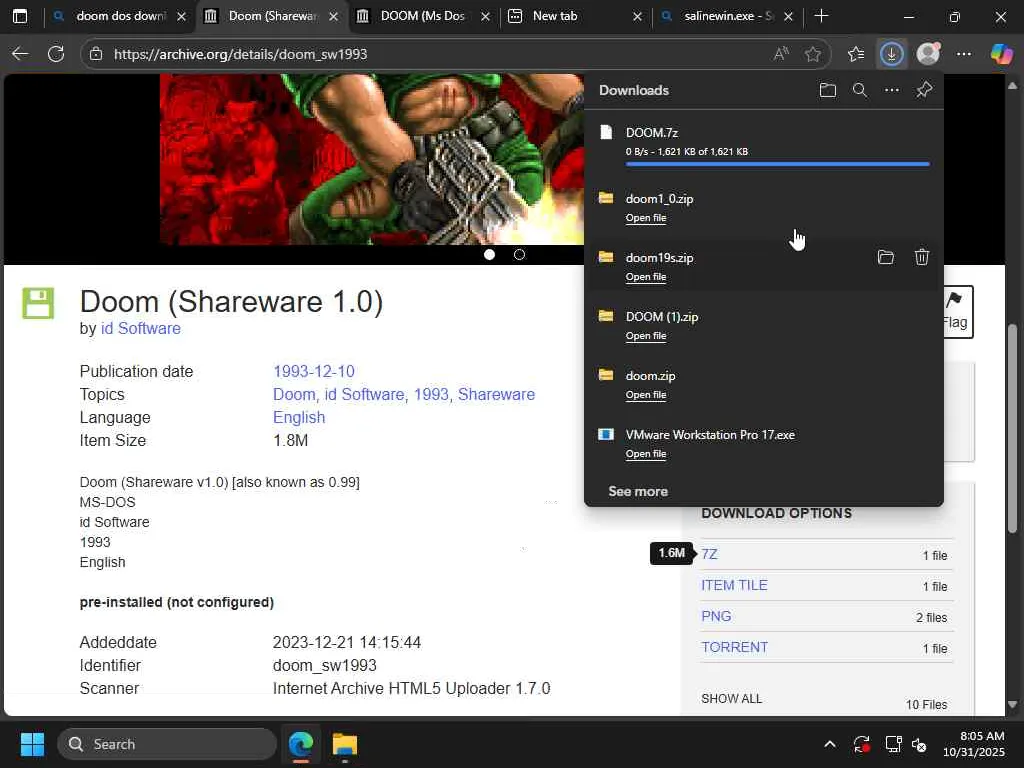Toggle the Downloads toolbar button
The height and width of the screenshot is (768, 1024).
pyautogui.click(x=891, y=54)
